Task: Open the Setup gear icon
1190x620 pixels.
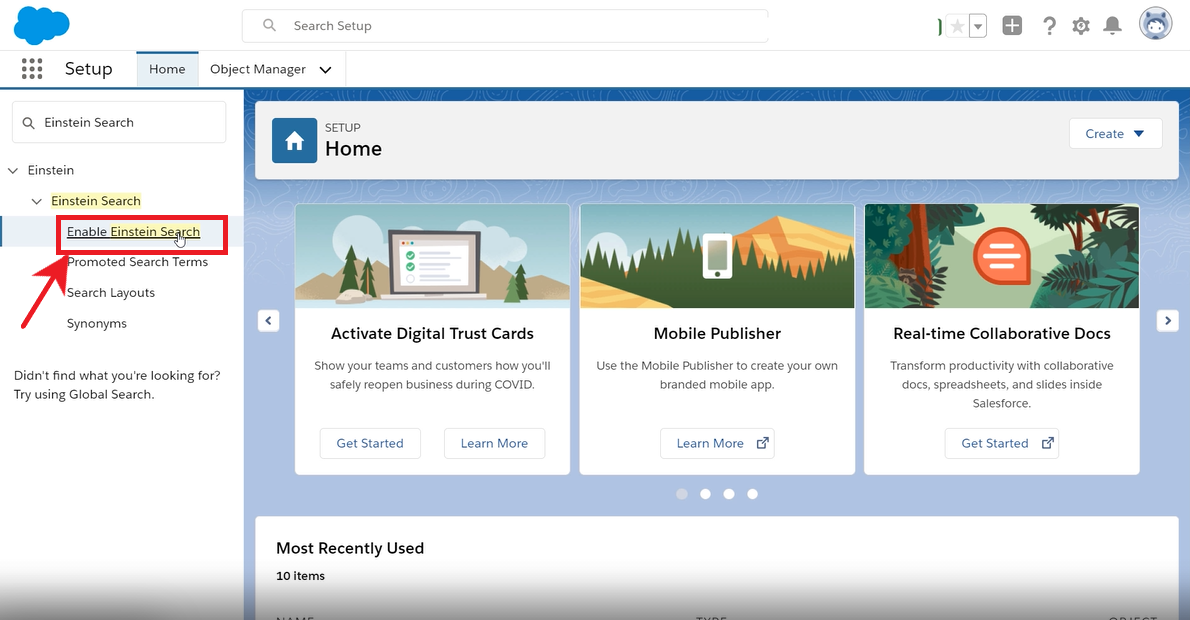Action: pos(1081,27)
